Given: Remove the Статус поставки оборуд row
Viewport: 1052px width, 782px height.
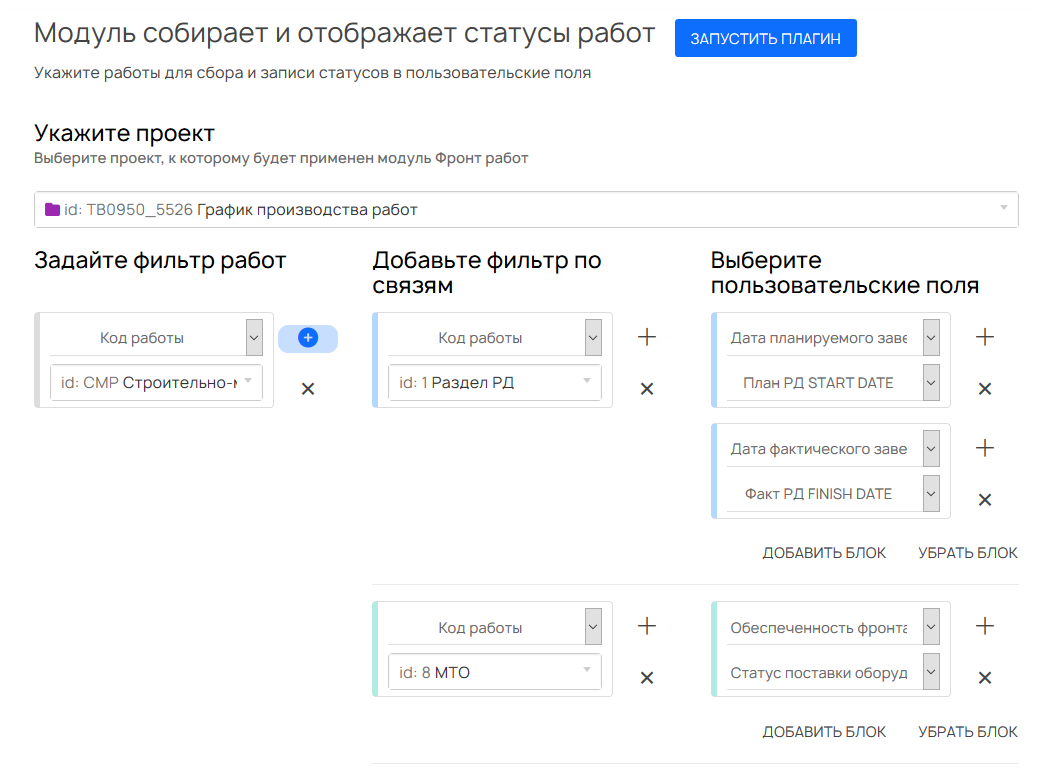Looking at the screenshot, I should coord(985,678).
